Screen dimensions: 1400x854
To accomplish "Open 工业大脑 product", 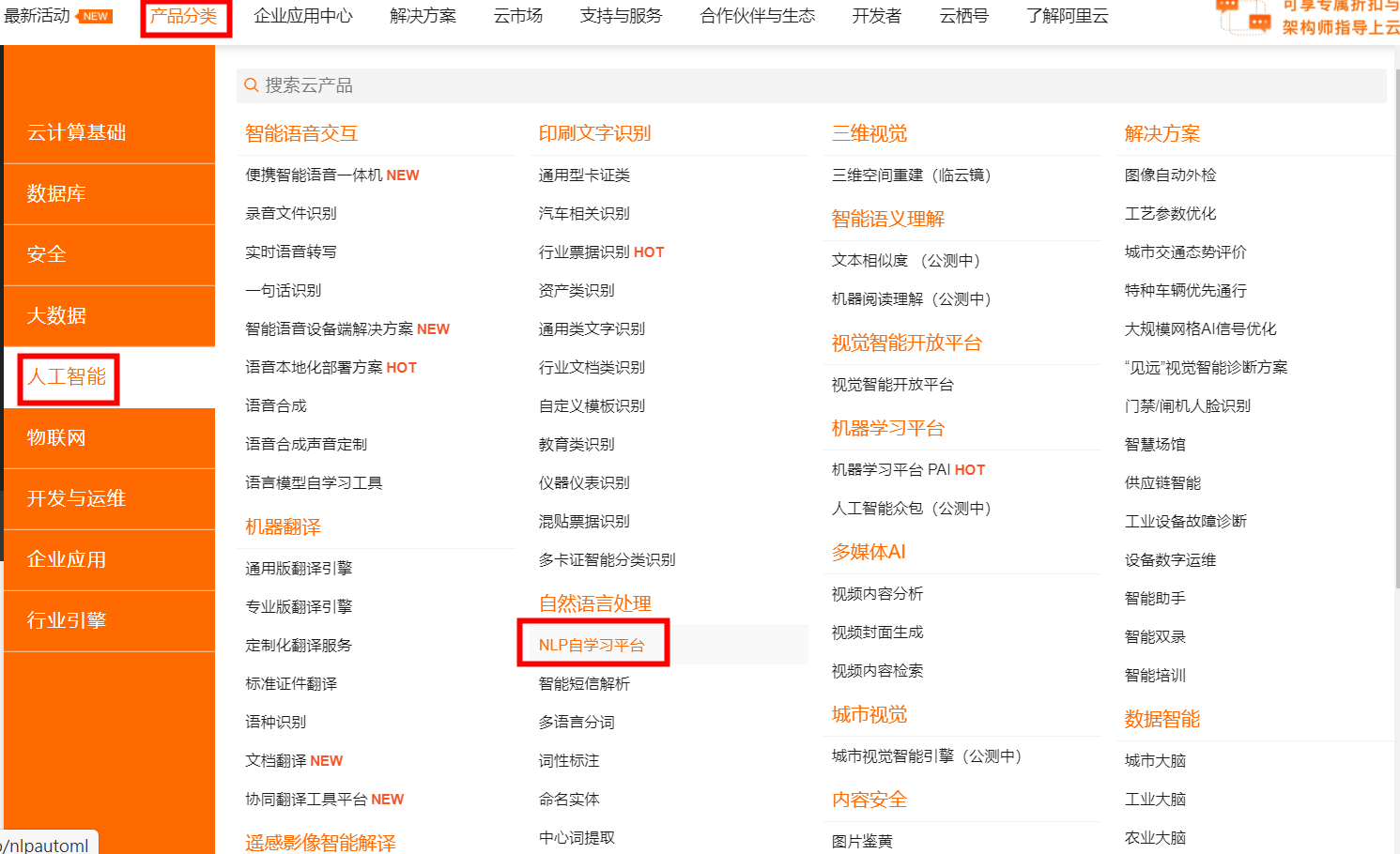I will pos(1155,800).
